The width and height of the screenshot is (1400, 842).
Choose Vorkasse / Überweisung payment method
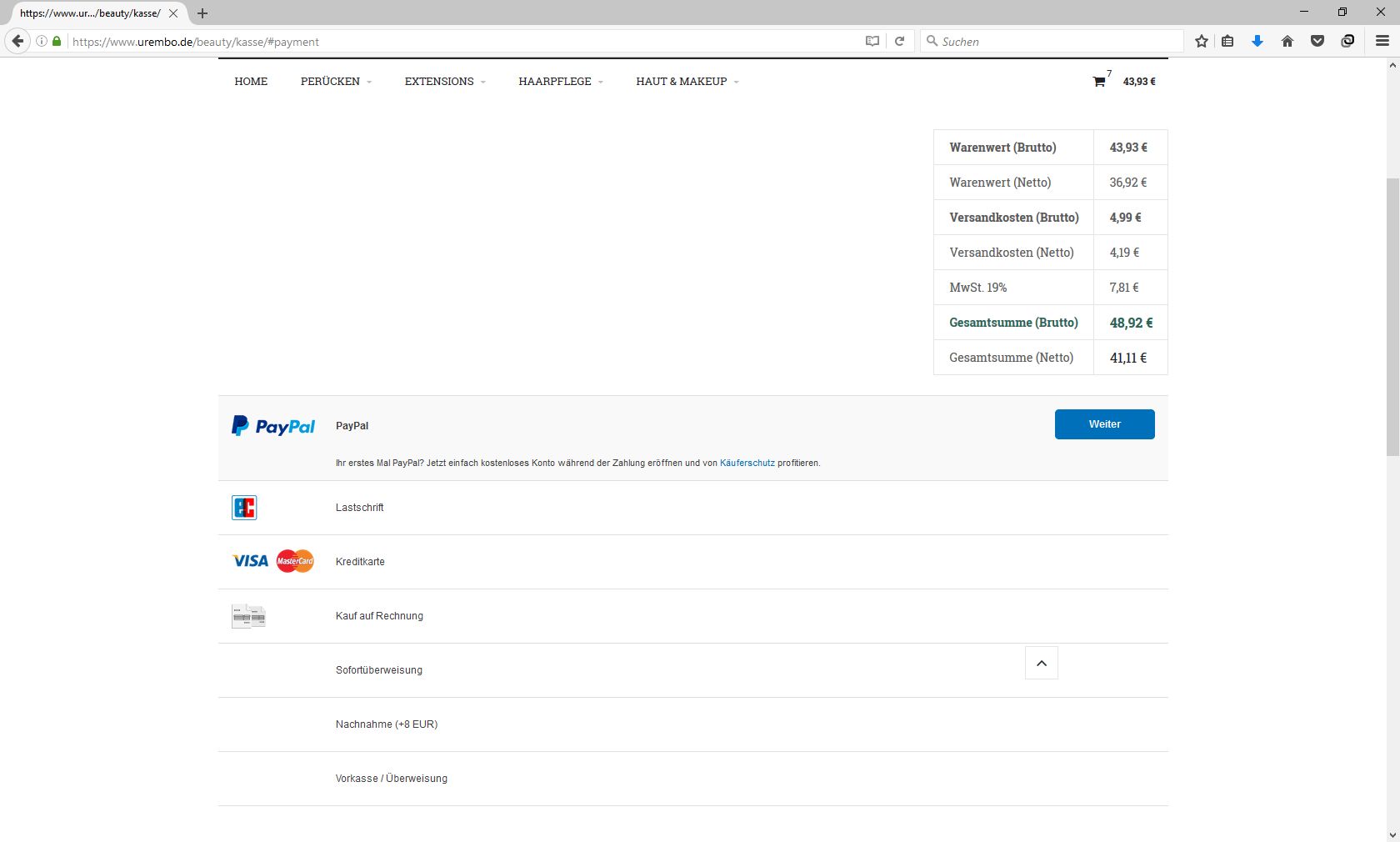coord(392,779)
